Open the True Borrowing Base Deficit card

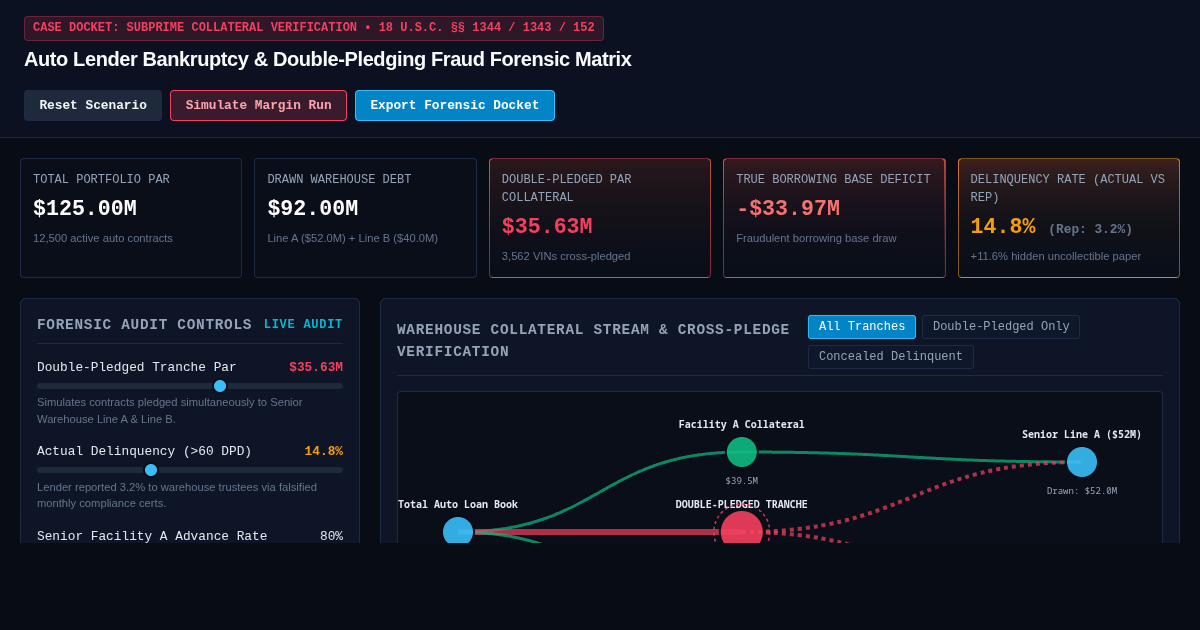coord(834,218)
